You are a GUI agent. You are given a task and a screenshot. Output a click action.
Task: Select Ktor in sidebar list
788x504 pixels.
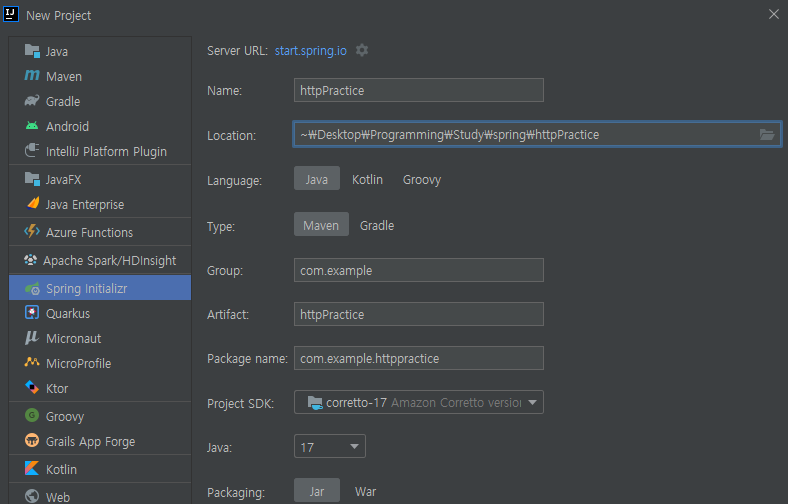point(100,388)
